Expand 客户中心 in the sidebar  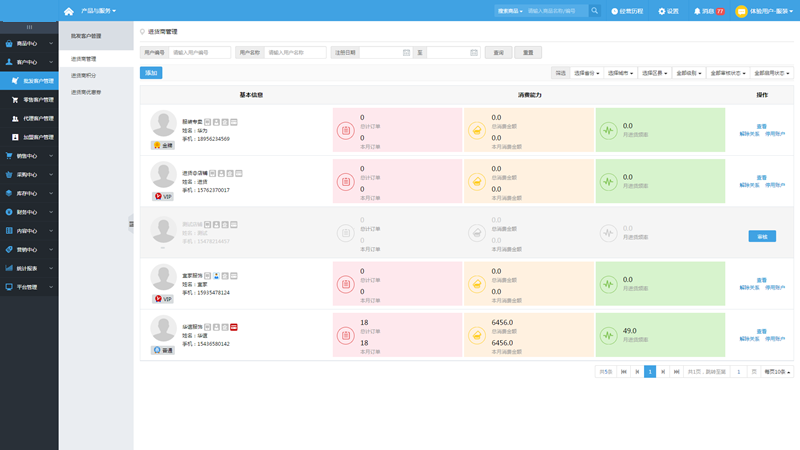click(29, 62)
